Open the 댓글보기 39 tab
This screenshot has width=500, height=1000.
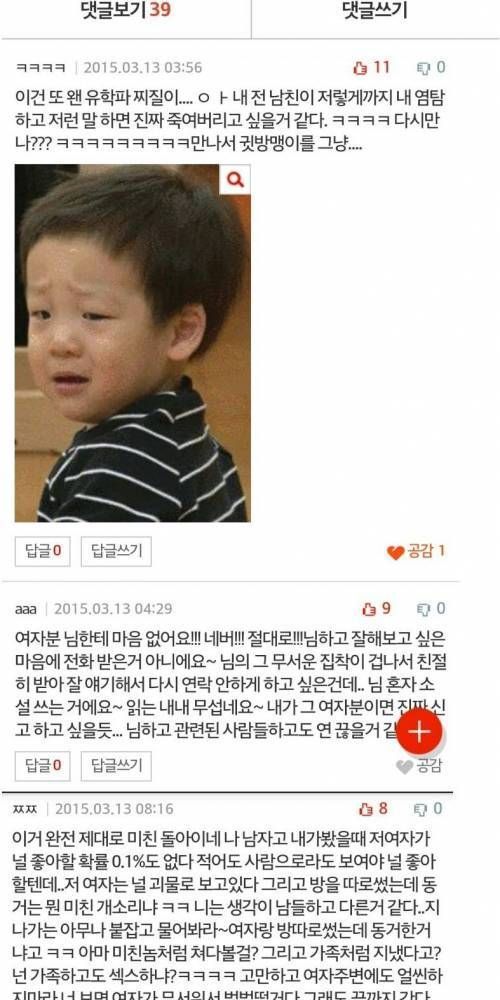[x=126, y=11]
